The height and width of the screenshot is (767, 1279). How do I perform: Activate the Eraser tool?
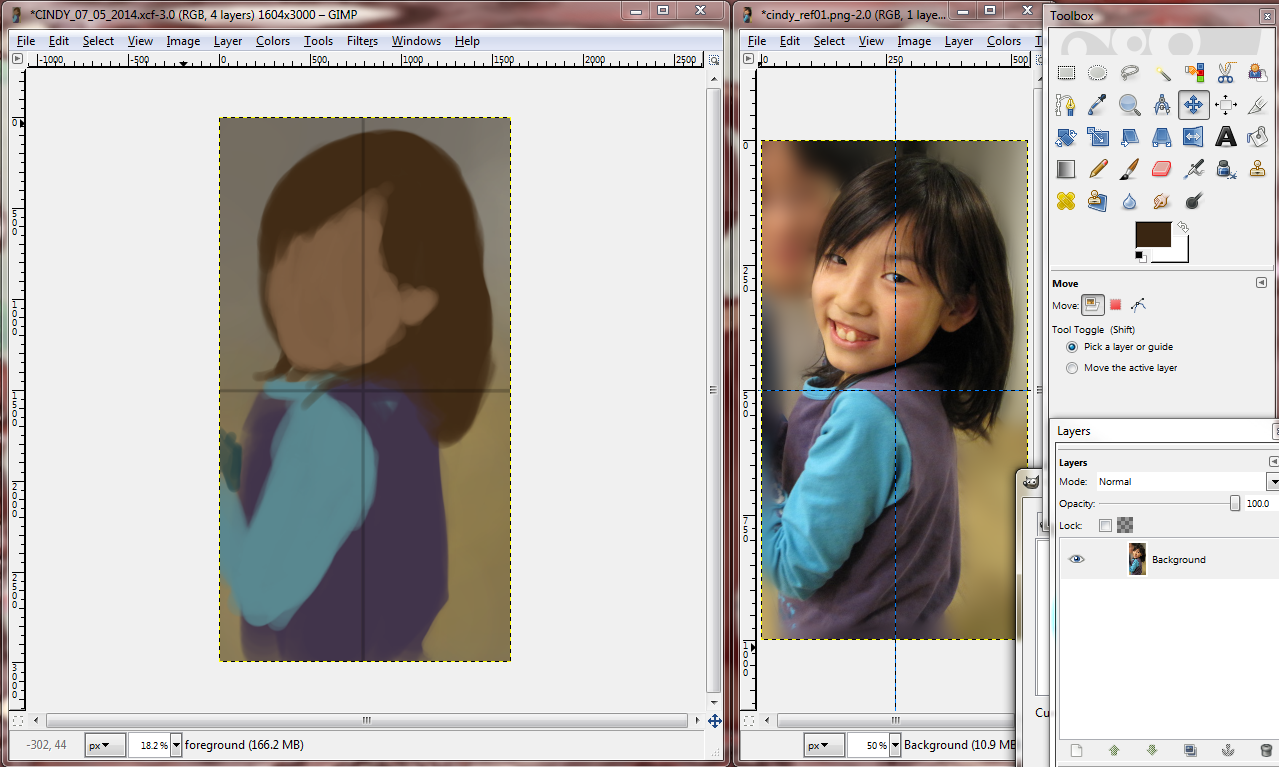tap(1161, 169)
